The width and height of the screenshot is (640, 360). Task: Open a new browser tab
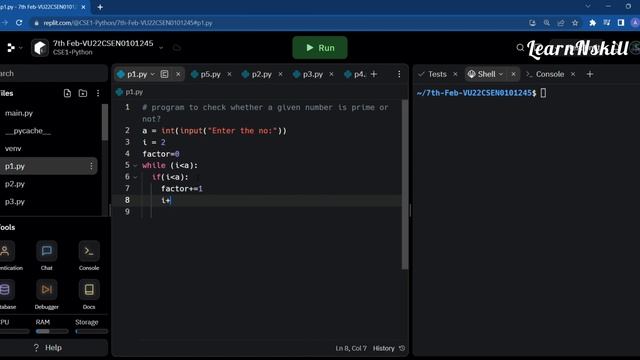click(100, 7)
